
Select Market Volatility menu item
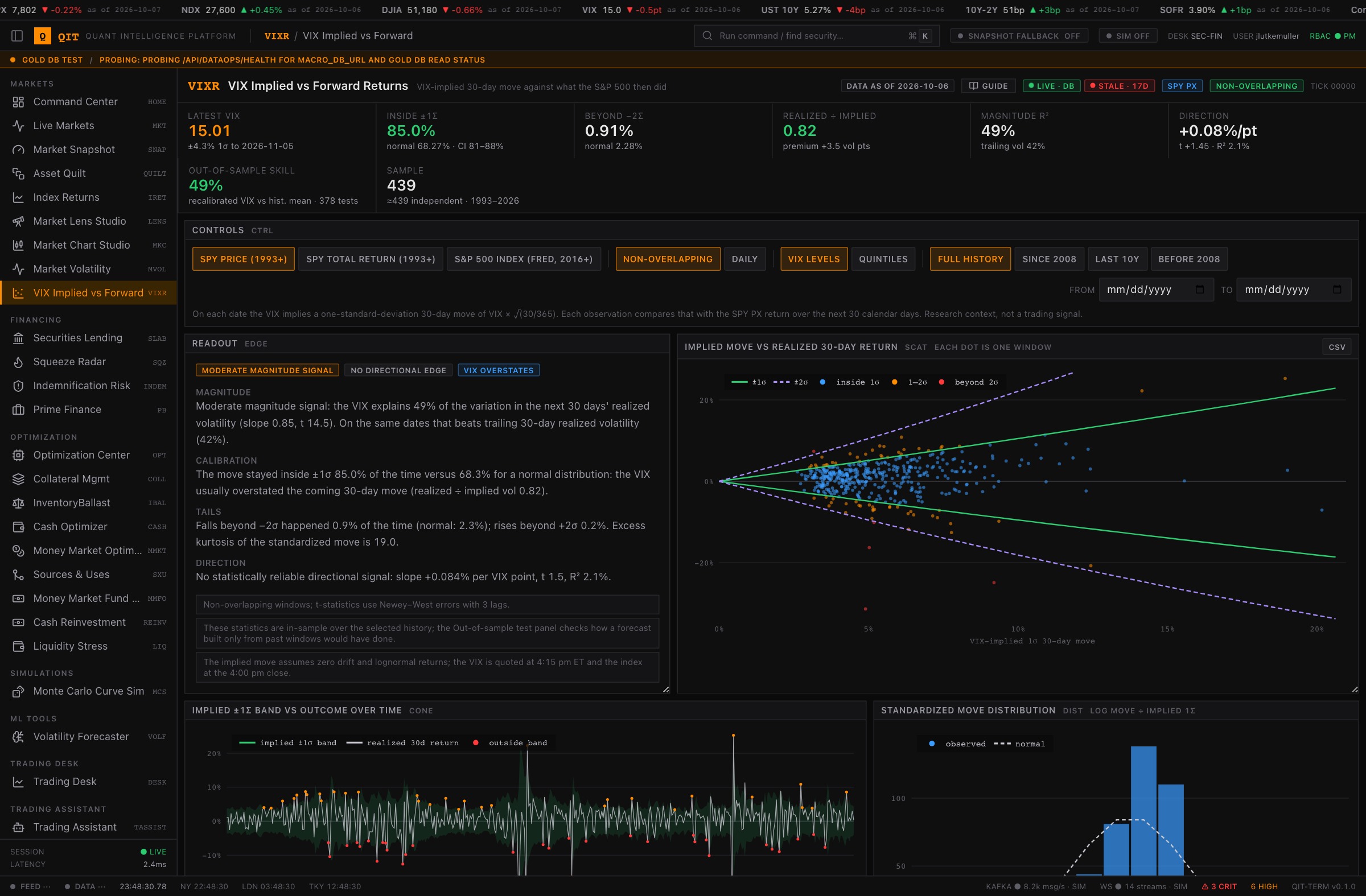tap(88, 269)
